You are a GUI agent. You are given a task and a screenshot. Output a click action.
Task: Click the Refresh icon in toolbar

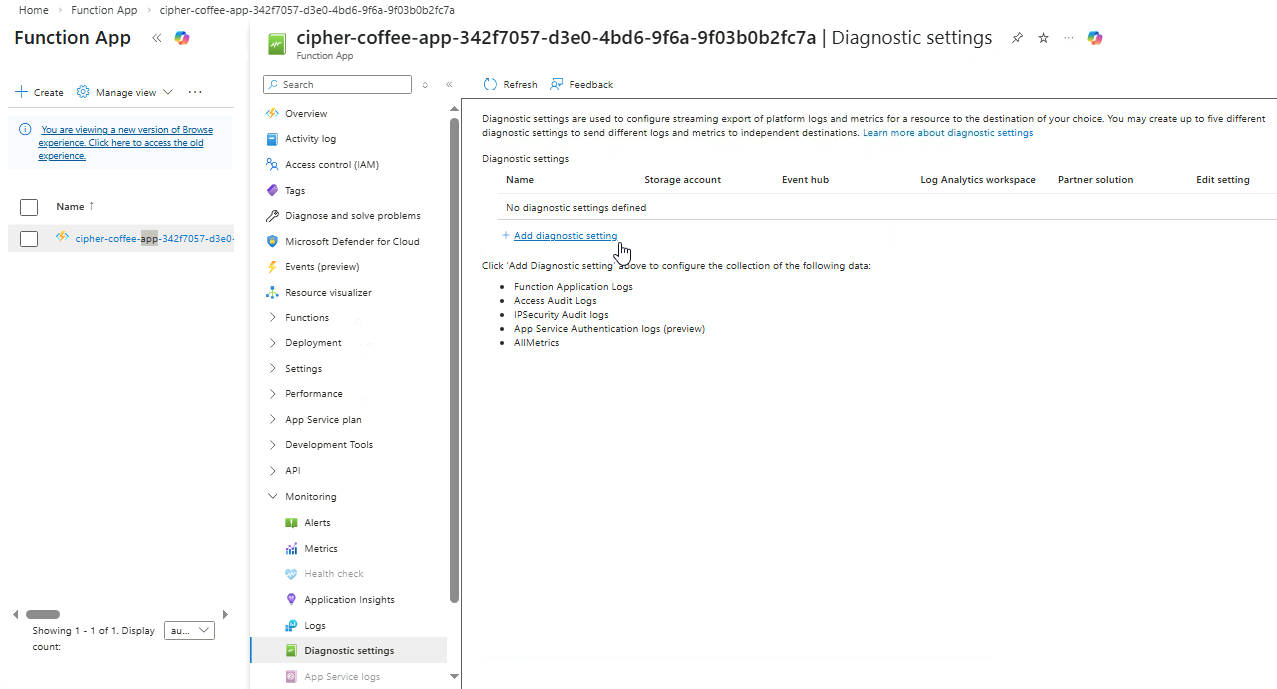point(490,85)
